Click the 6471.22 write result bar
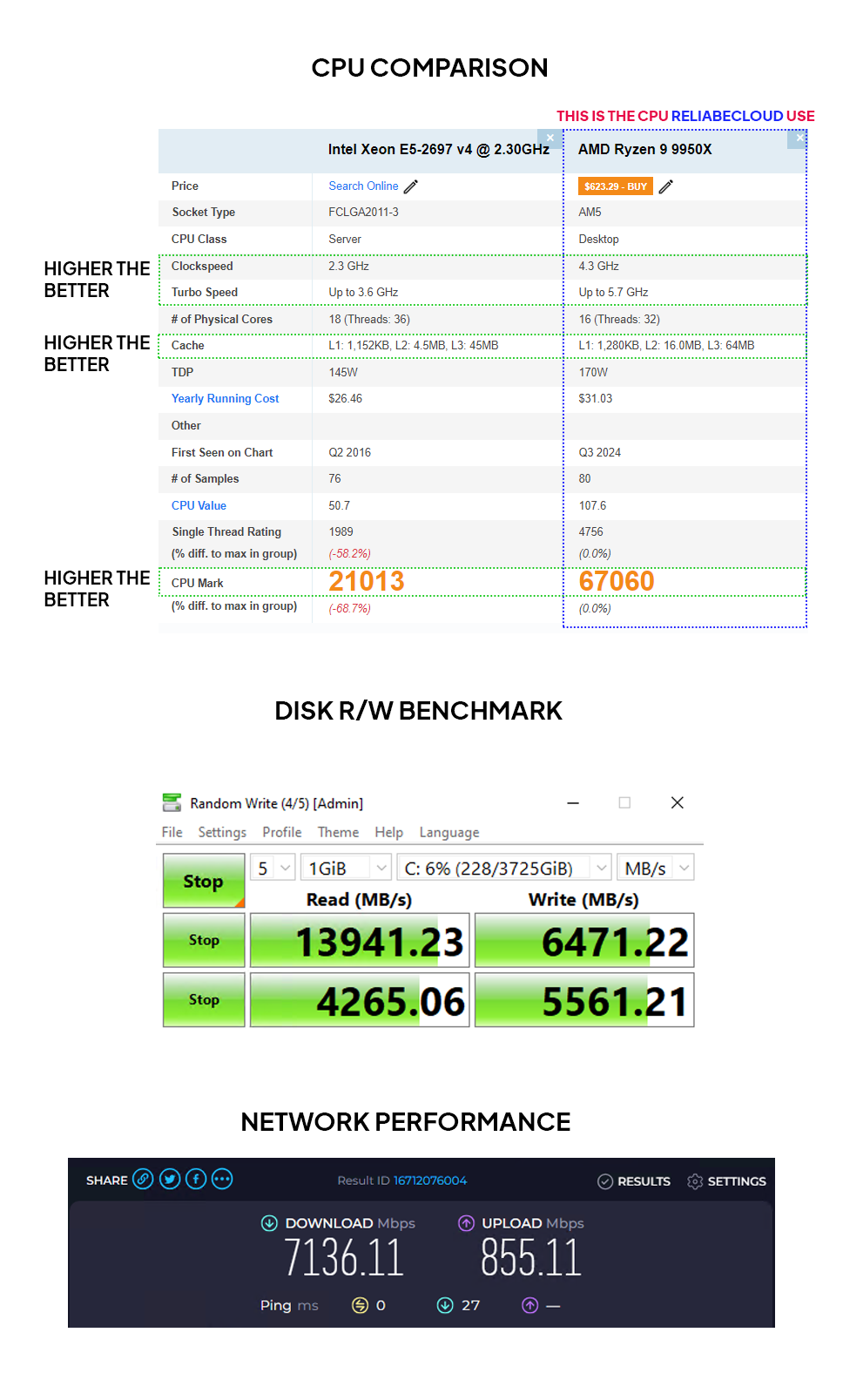This screenshot has height=1400, width=843. (x=584, y=941)
